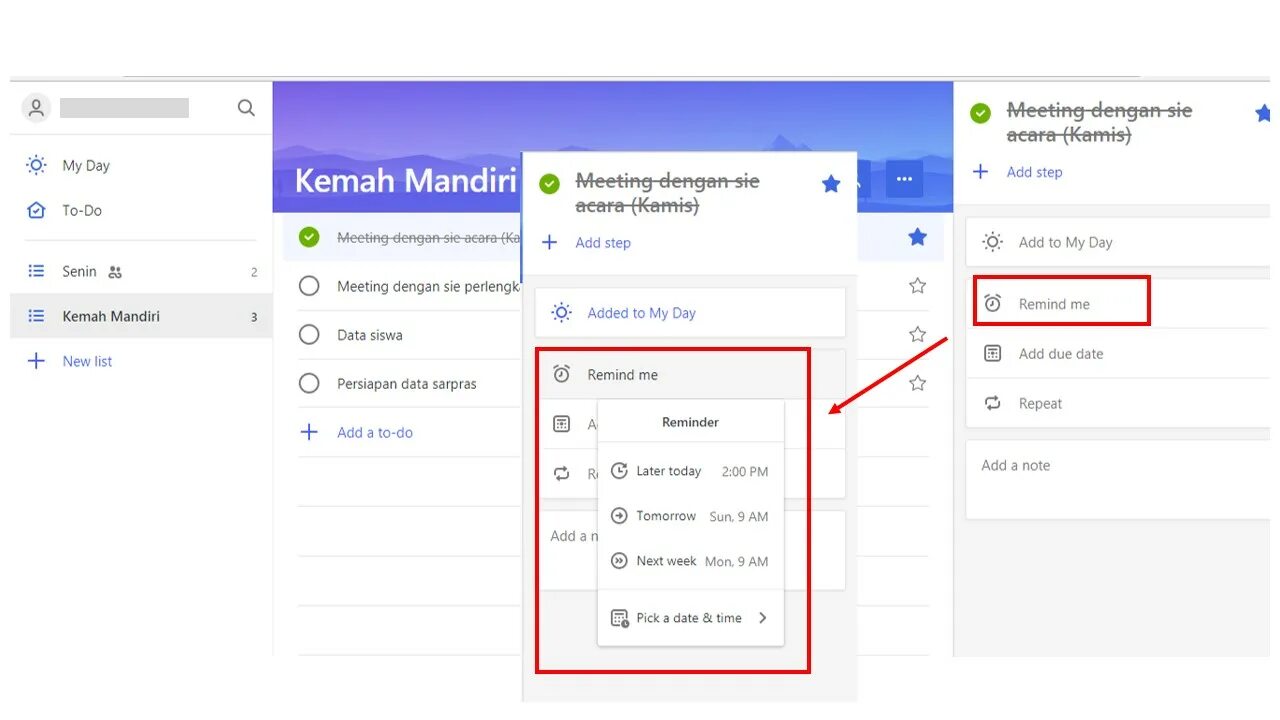Mark Persiapan data sarpras as complete

pyautogui.click(x=309, y=383)
